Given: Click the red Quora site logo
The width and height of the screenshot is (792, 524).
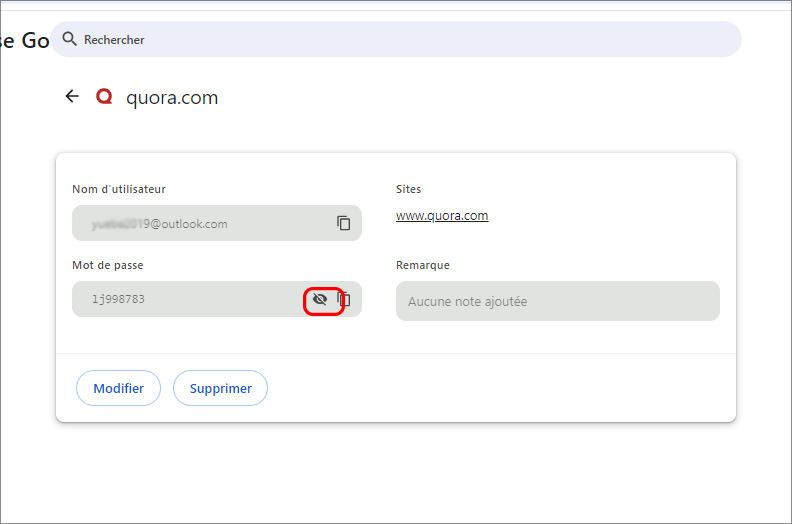Looking at the screenshot, I should tap(104, 97).
